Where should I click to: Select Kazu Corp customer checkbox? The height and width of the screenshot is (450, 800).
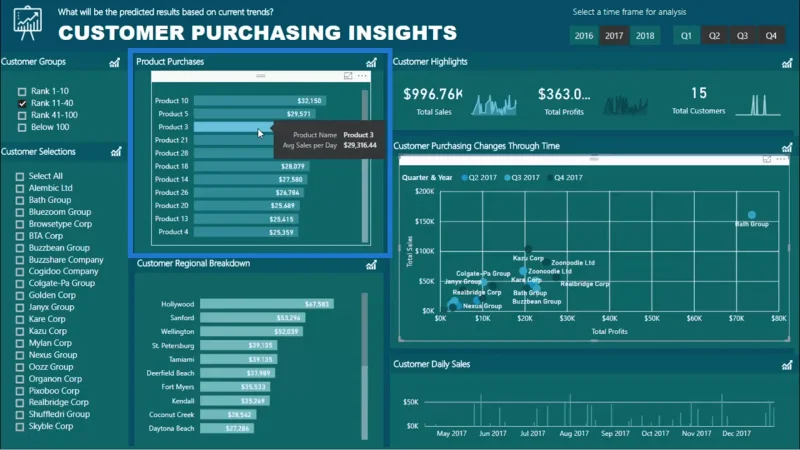[20, 331]
